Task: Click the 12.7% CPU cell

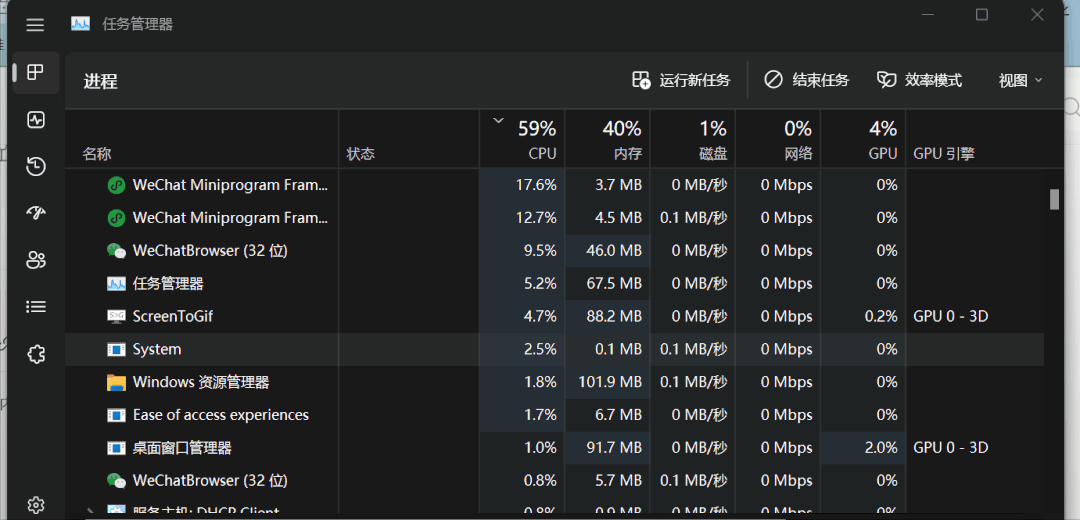Action: [522, 218]
